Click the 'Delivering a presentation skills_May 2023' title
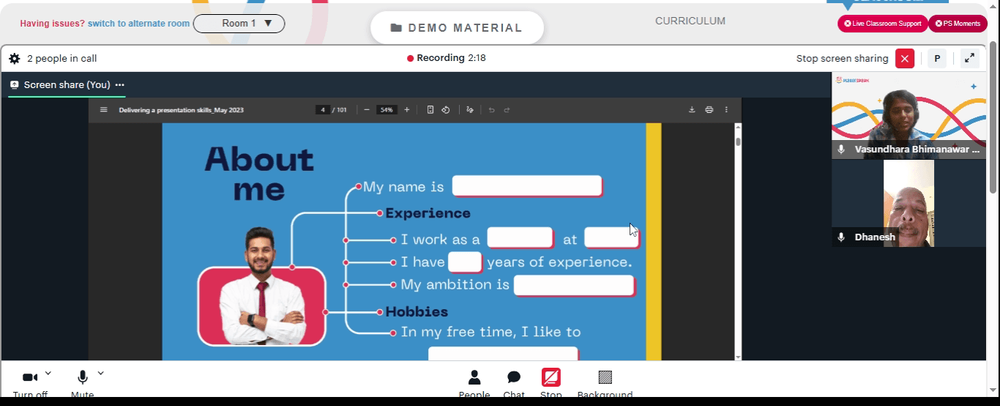 pyautogui.click(x=181, y=110)
